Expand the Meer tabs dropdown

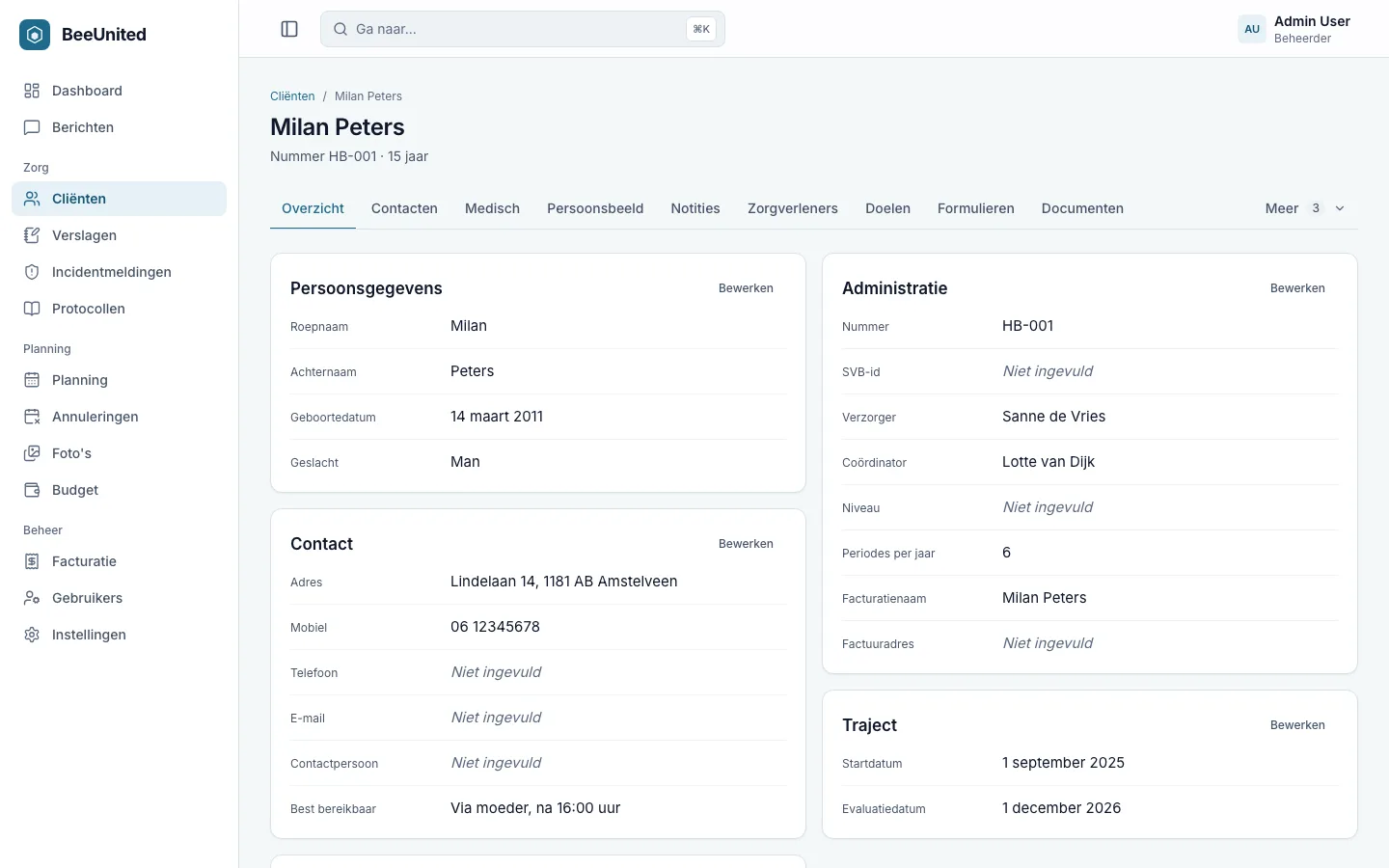click(1305, 208)
